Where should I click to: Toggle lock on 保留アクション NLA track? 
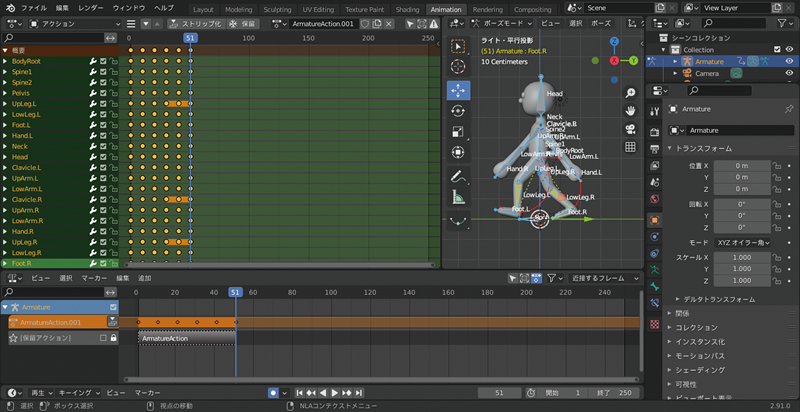(113, 338)
